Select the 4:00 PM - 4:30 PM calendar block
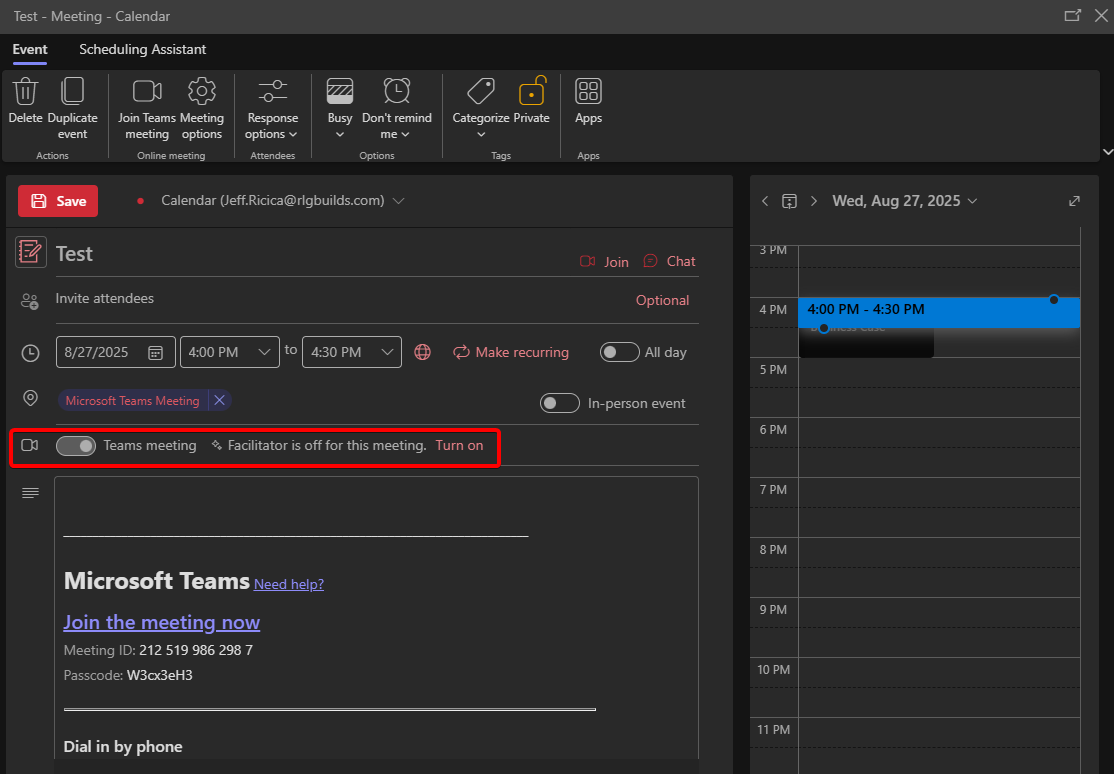This screenshot has height=774, width=1114. [x=939, y=312]
